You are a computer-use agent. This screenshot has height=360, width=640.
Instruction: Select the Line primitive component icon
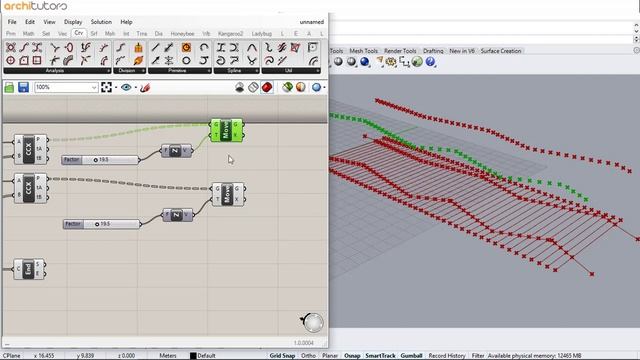tap(156, 48)
